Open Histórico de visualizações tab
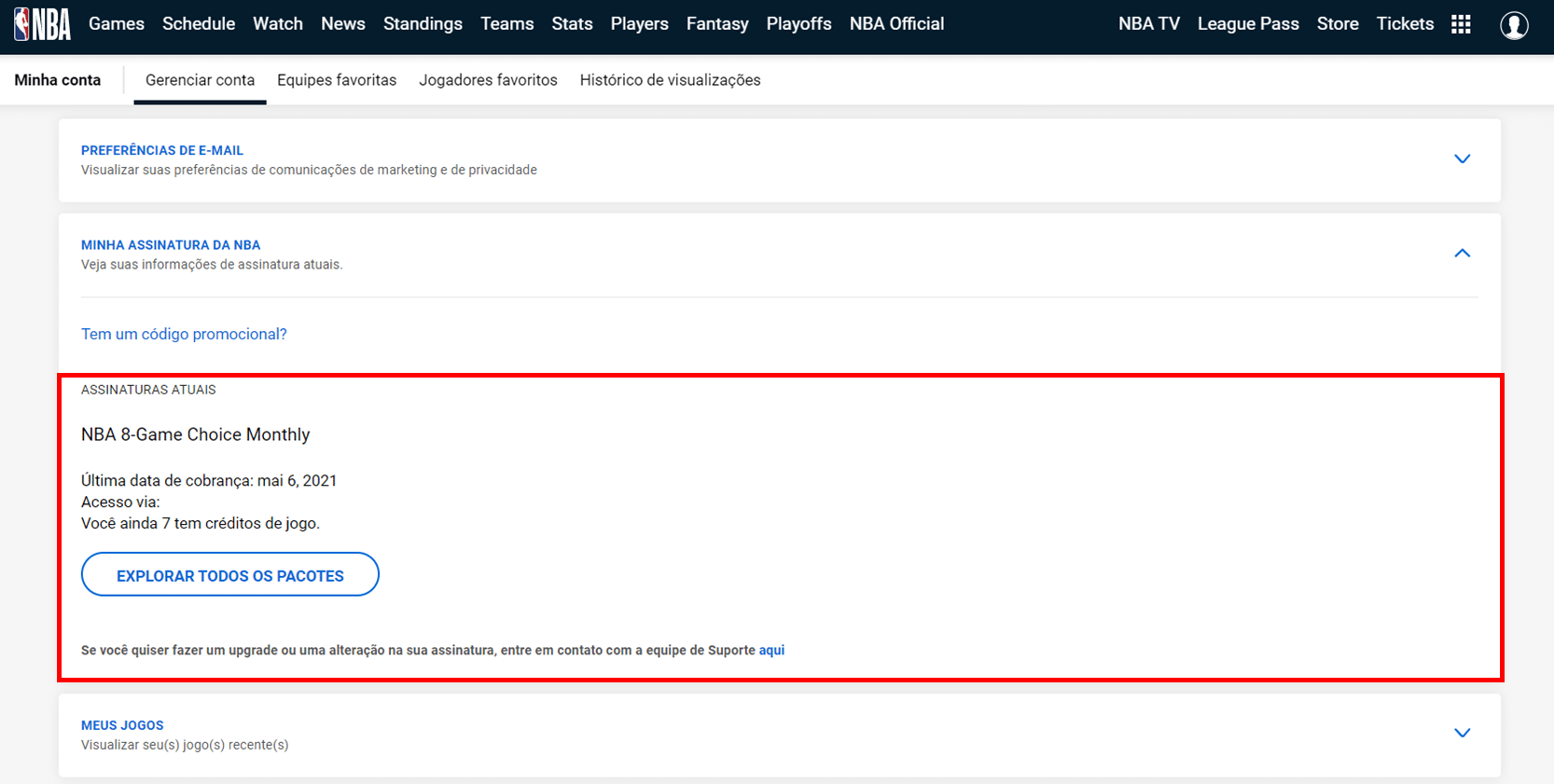This screenshot has height=784, width=1554. coord(670,80)
